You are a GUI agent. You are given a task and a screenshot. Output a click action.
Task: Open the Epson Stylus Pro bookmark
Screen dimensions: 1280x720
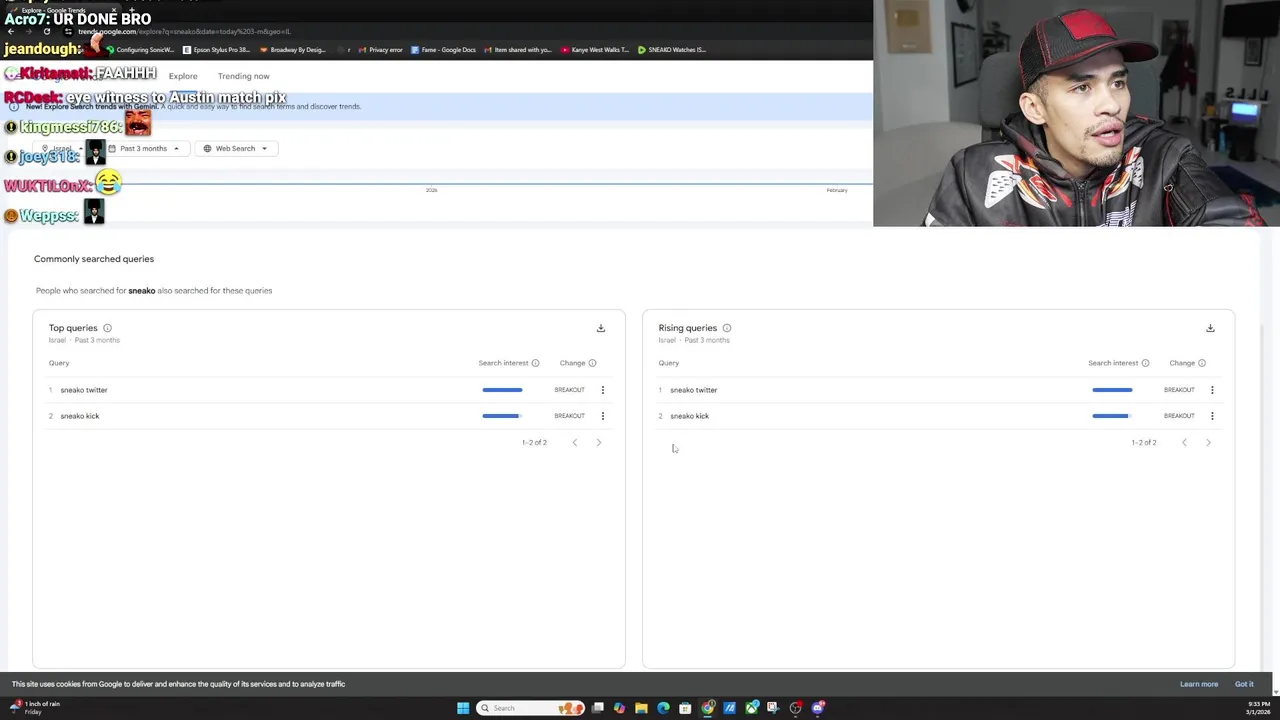216,50
